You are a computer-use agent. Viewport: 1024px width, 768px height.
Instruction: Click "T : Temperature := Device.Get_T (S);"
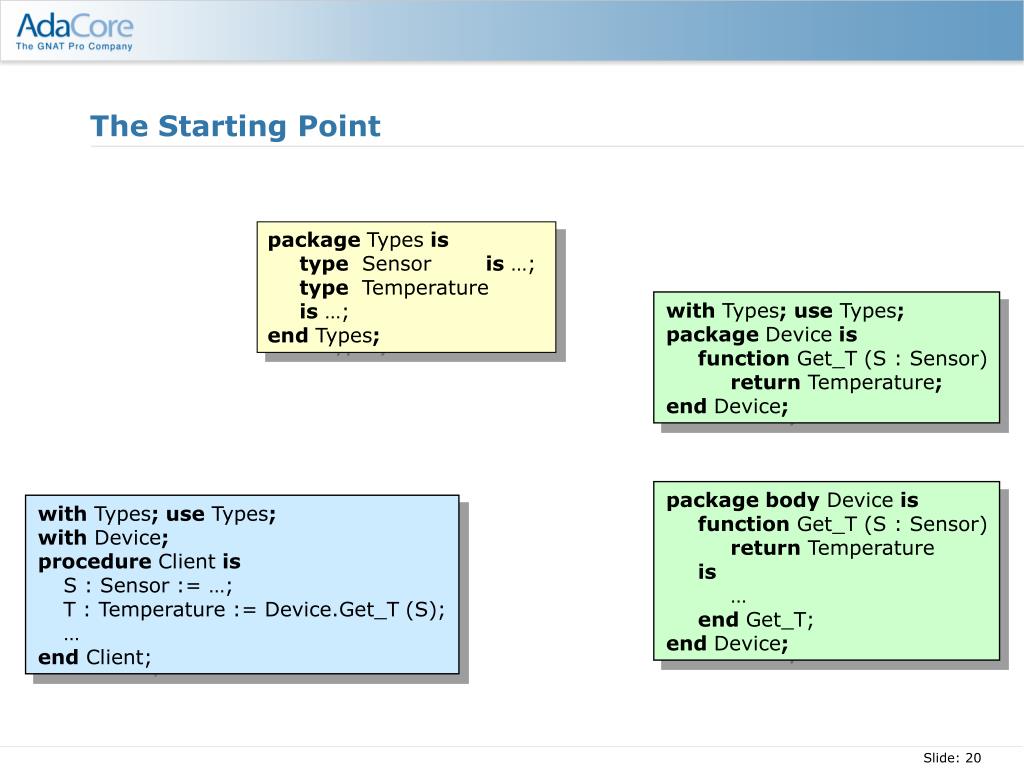coord(254,610)
